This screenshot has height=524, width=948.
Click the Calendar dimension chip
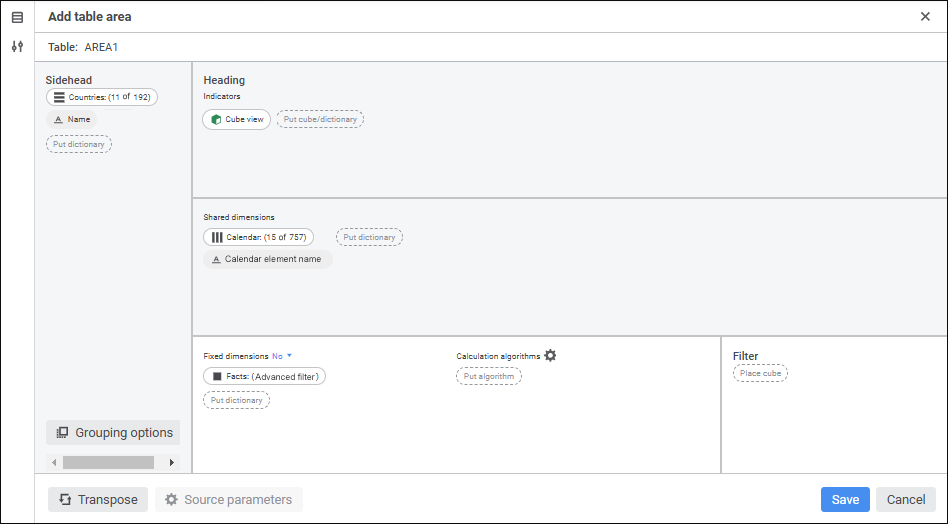tap(258, 237)
